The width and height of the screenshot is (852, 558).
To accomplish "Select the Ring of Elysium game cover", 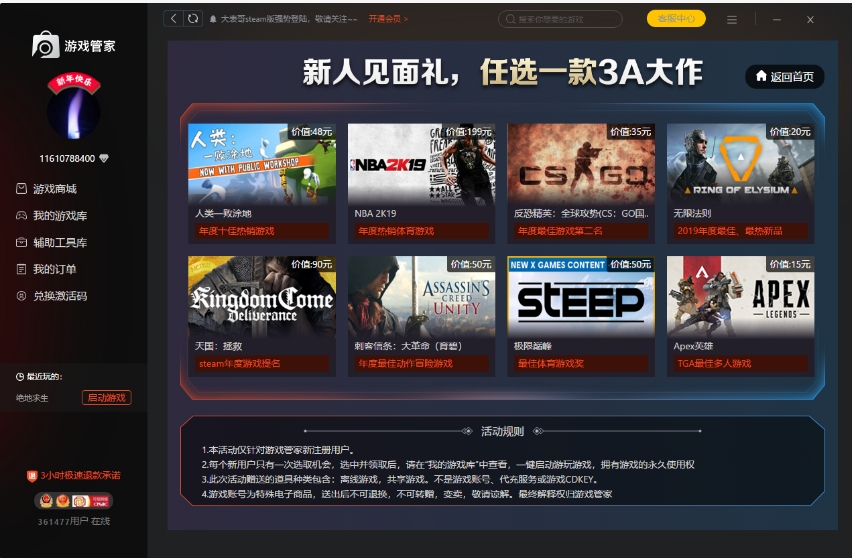I will click(740, 164).
